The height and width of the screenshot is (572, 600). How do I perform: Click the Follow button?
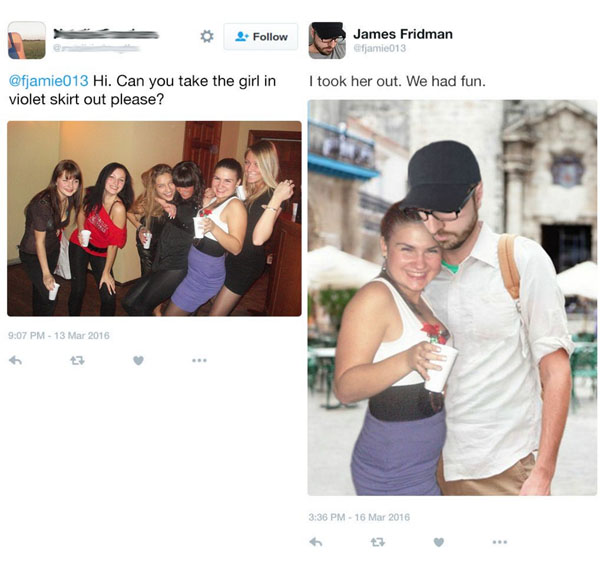(x=261, y=37)
